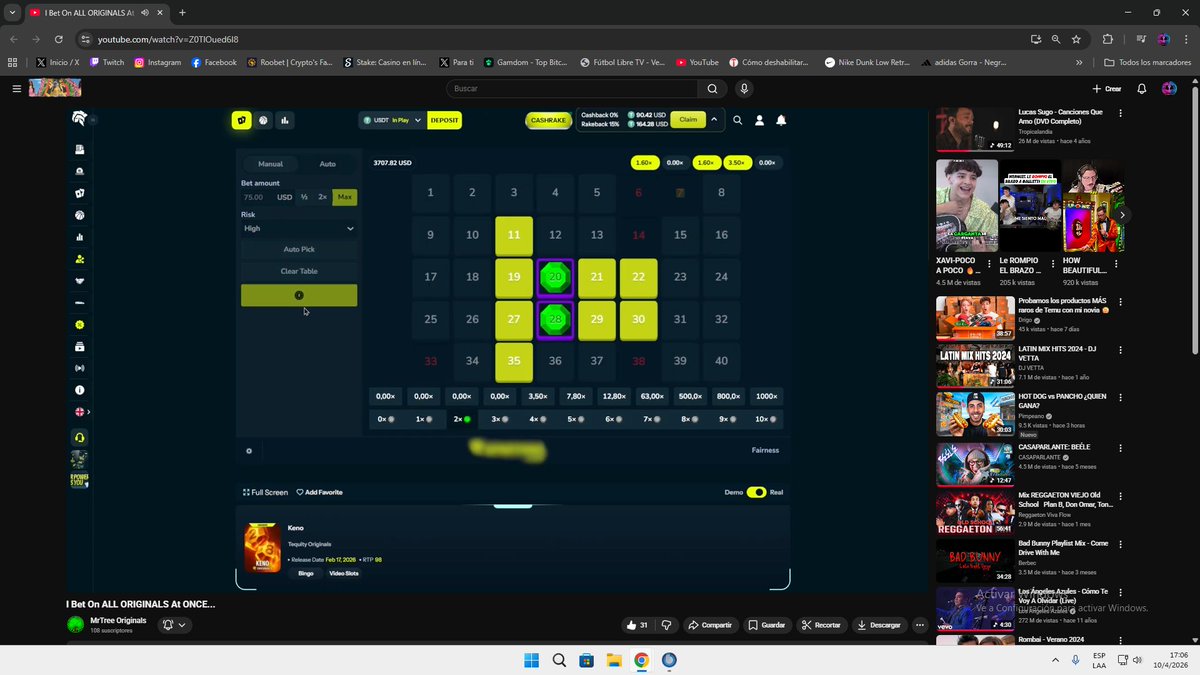Open Microsoft Store from the taskbar

587,660
